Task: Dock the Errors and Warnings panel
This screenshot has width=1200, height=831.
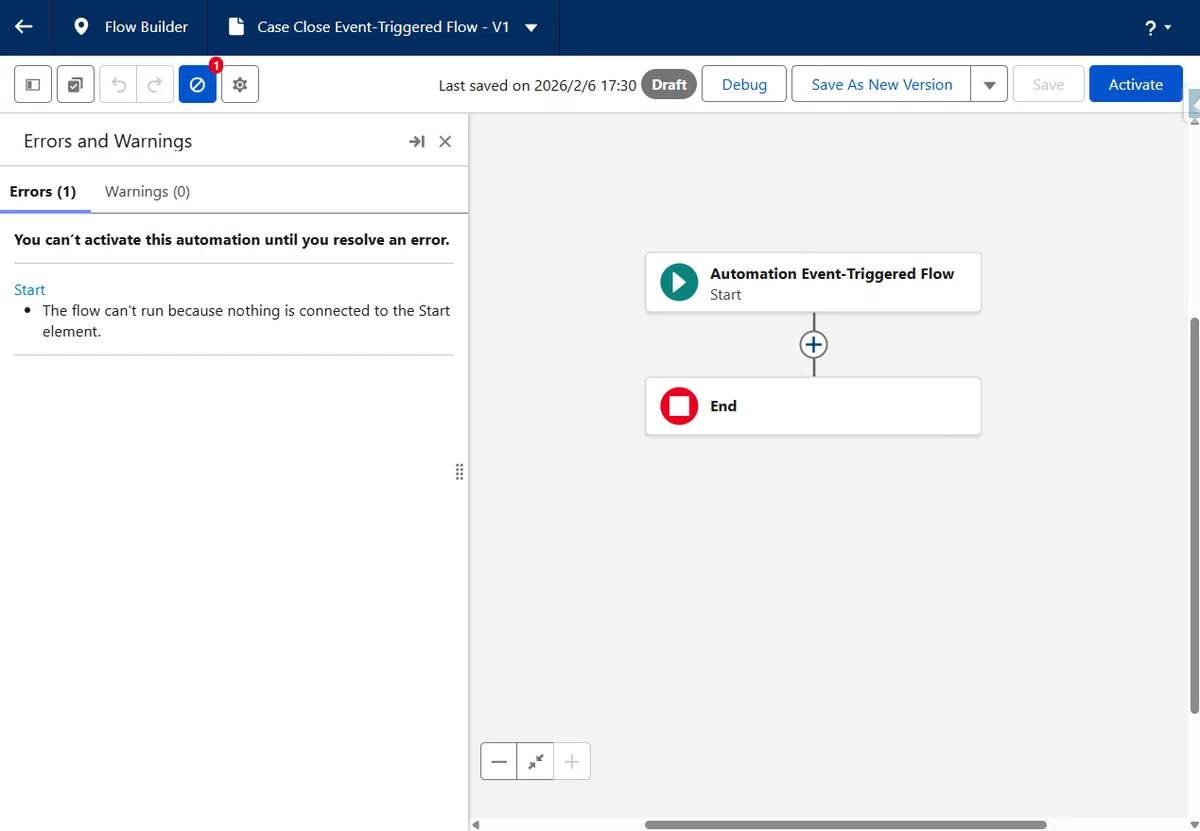Action: pyautogui.click(x=417, y=142)
